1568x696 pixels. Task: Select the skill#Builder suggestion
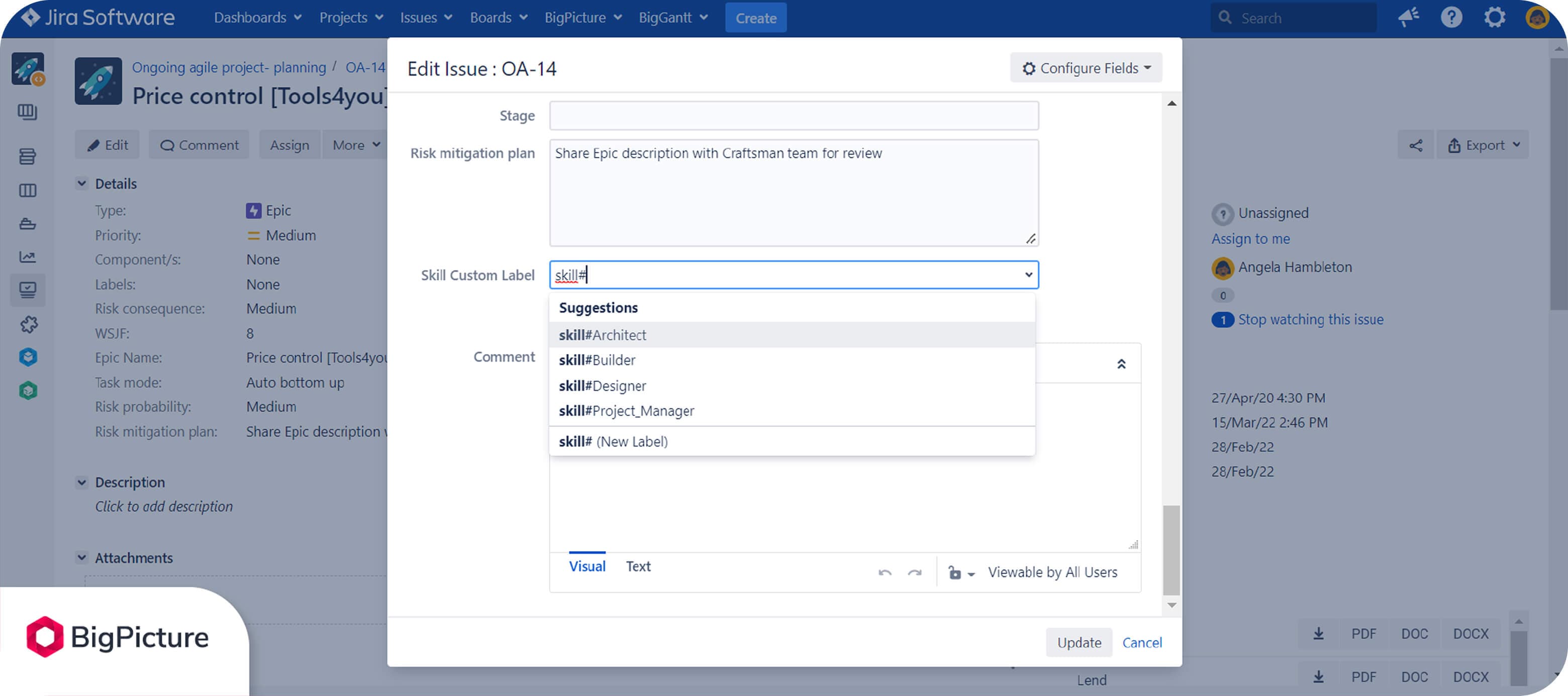click(x=792, y=360)
